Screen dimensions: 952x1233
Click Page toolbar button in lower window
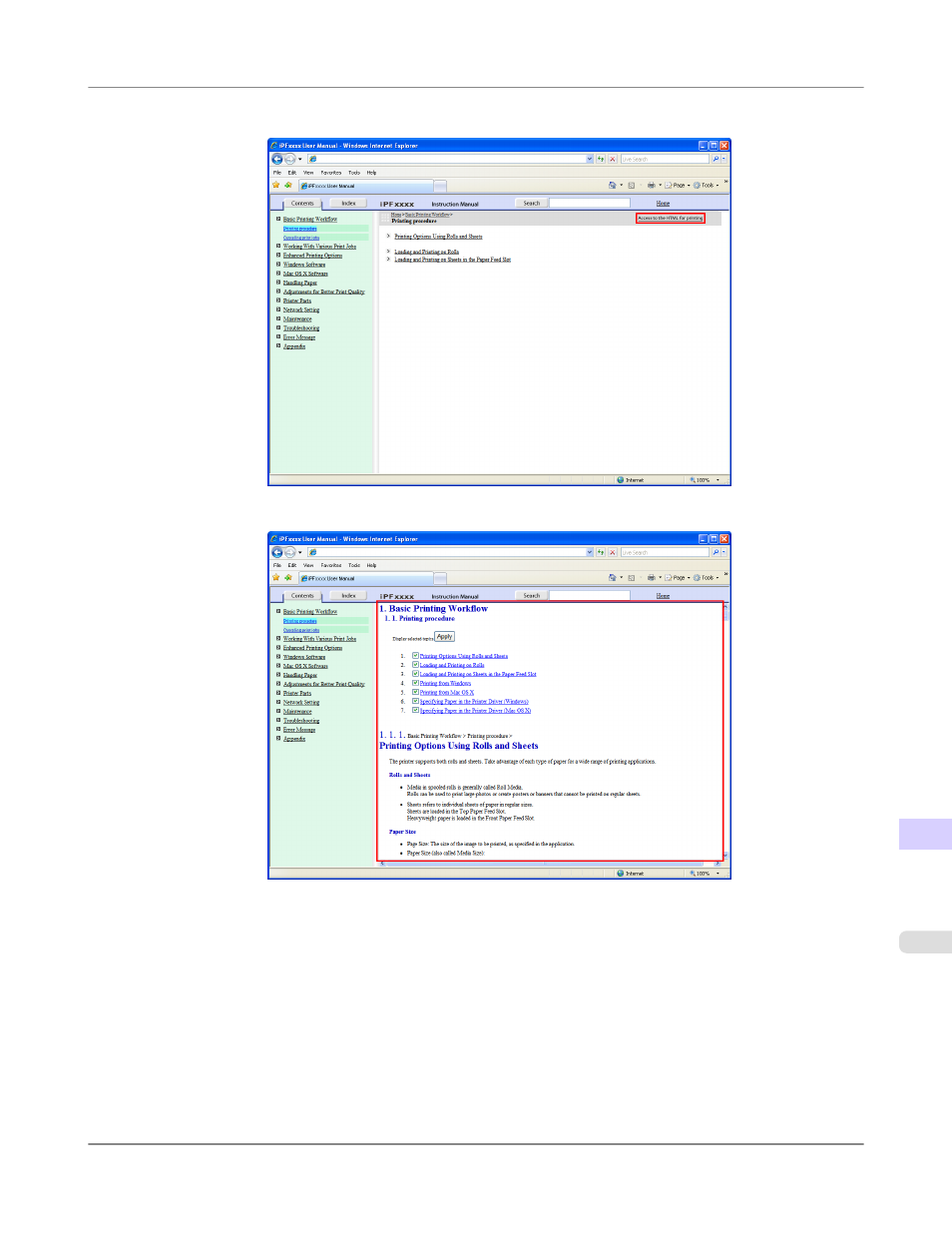point(677,577)
